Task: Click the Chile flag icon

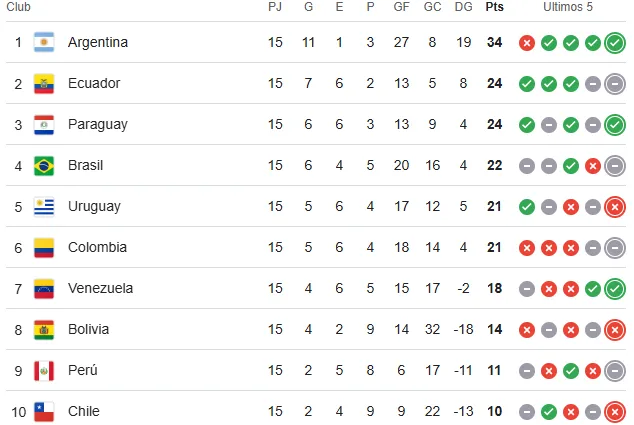Action: [43, 411]
